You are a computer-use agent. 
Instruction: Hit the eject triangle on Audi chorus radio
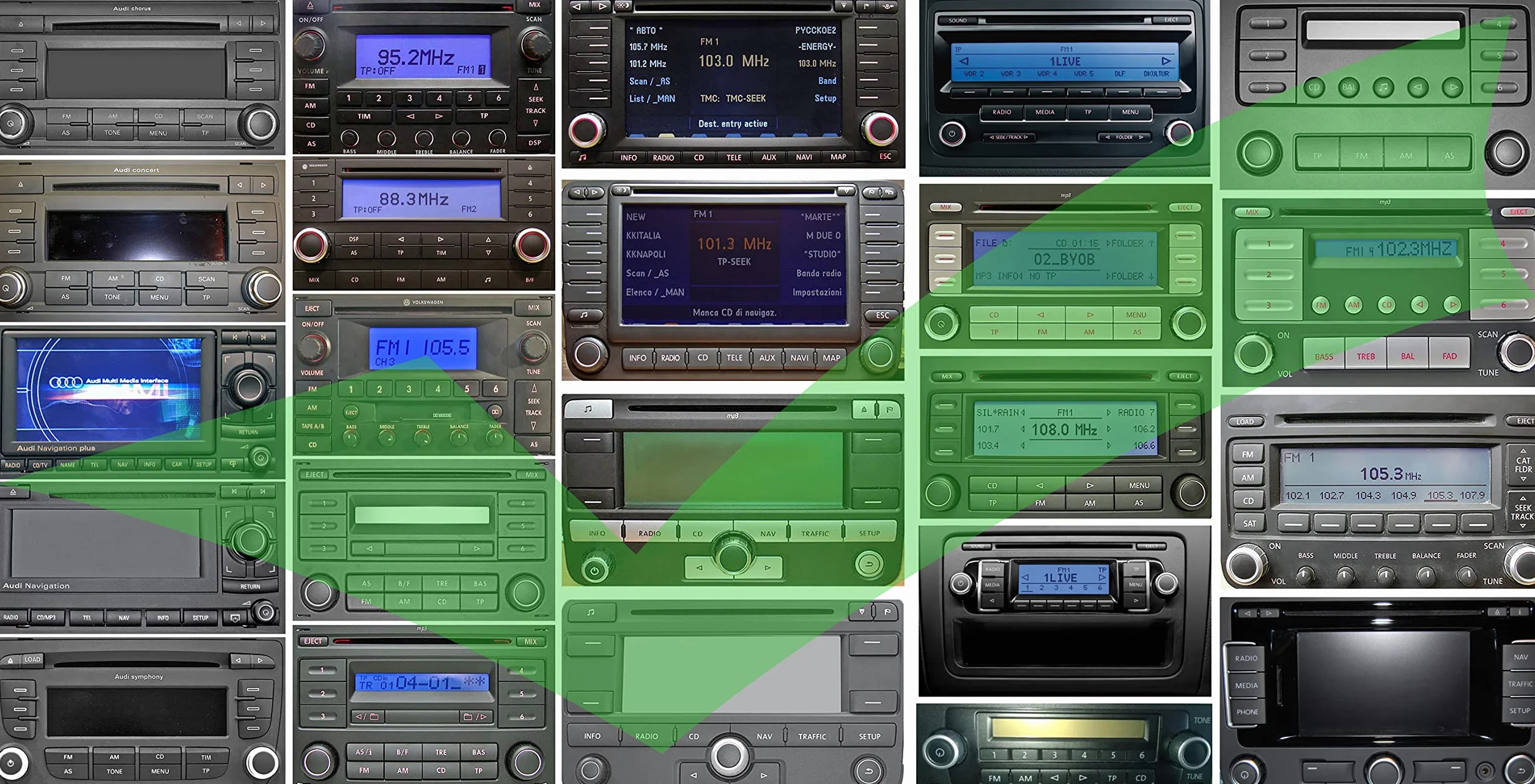pyautogui.click(x=21, y=24)
